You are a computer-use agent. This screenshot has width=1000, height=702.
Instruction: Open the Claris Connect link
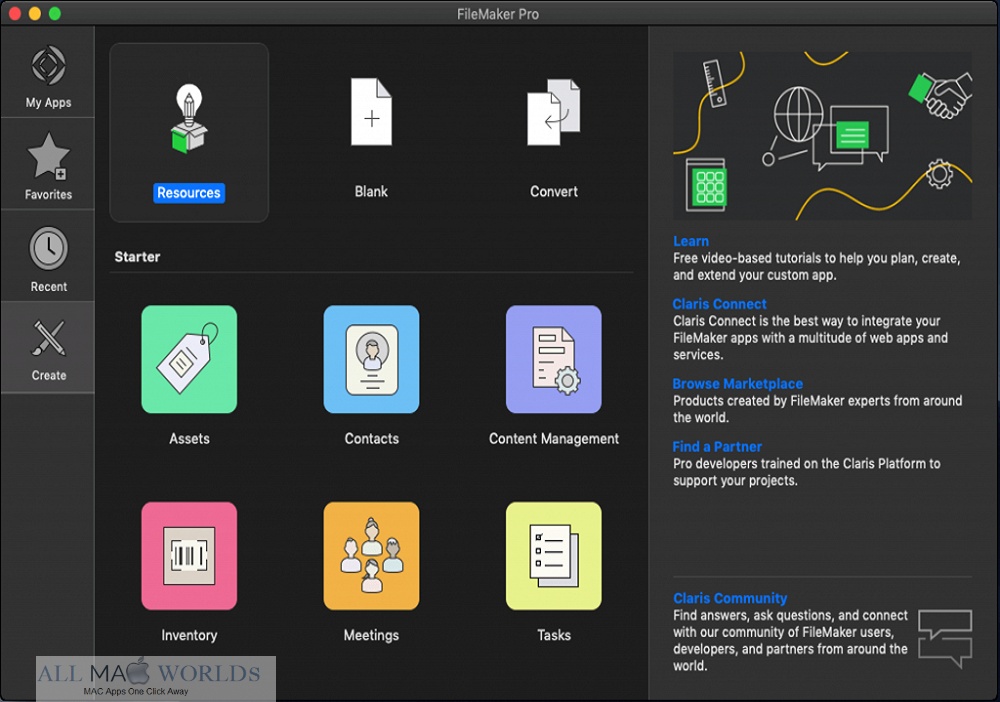point(719,304)
